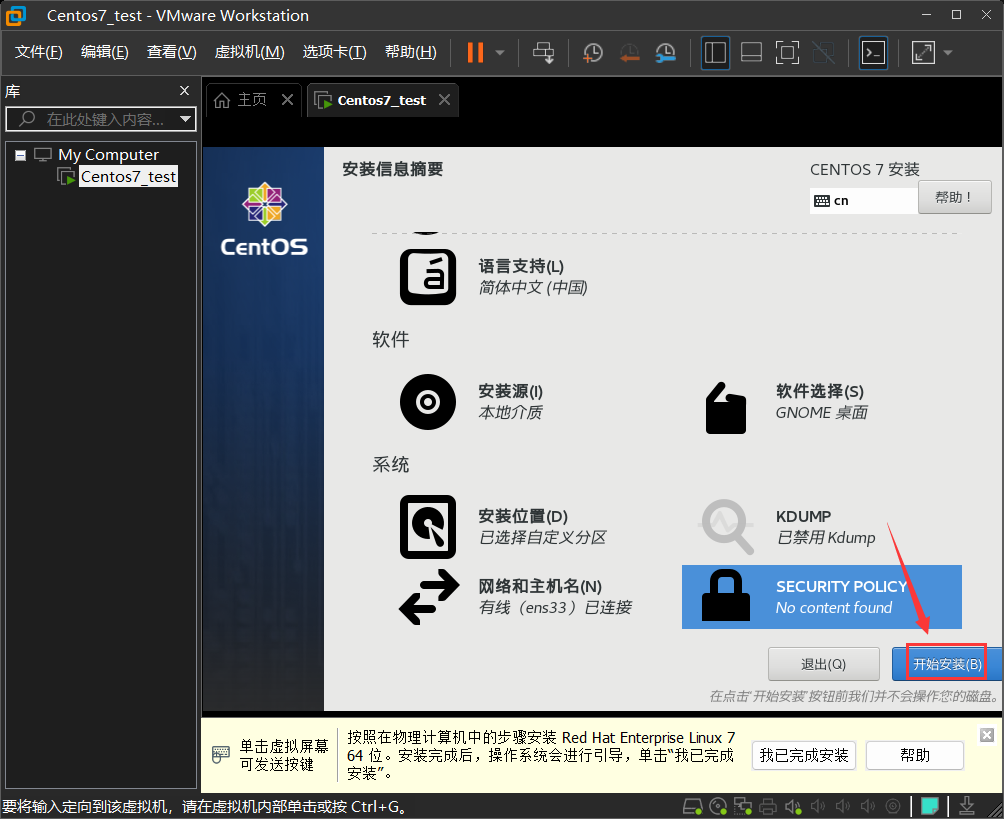
Task: Close the yellow installation hint bar
Action: click(987, 735)
